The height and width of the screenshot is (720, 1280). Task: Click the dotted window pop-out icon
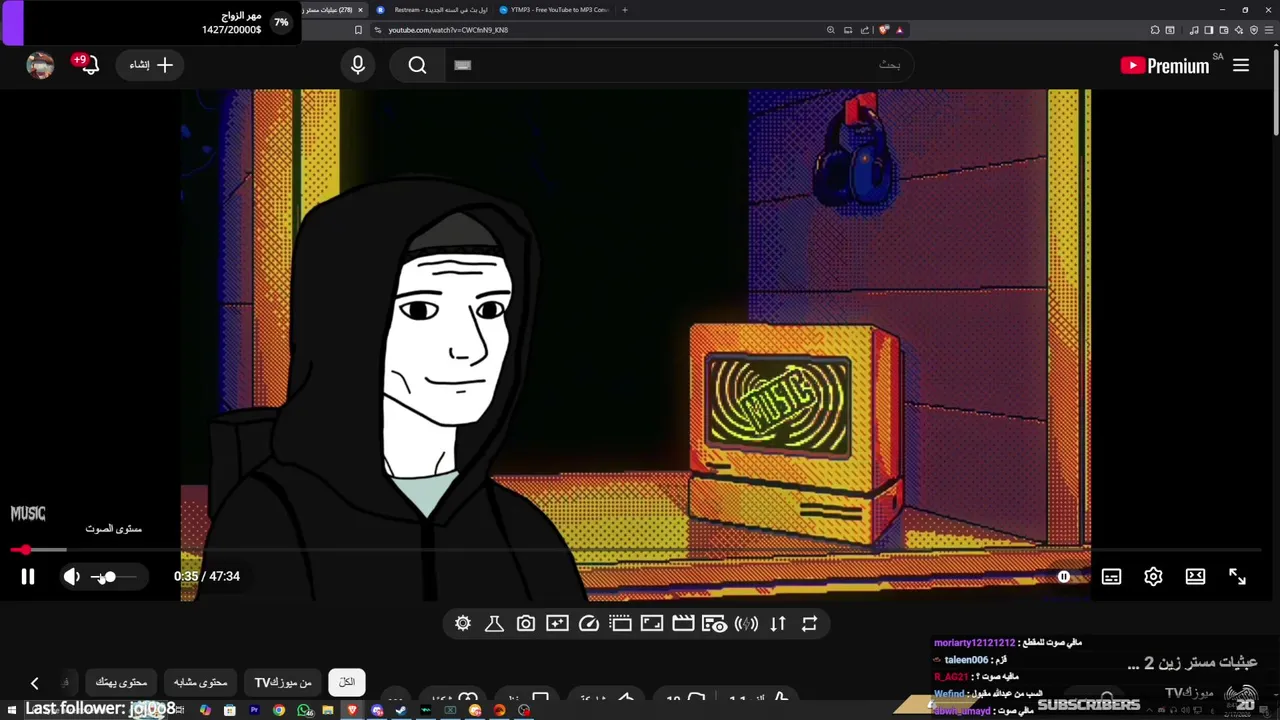click(x=620, y=623)
